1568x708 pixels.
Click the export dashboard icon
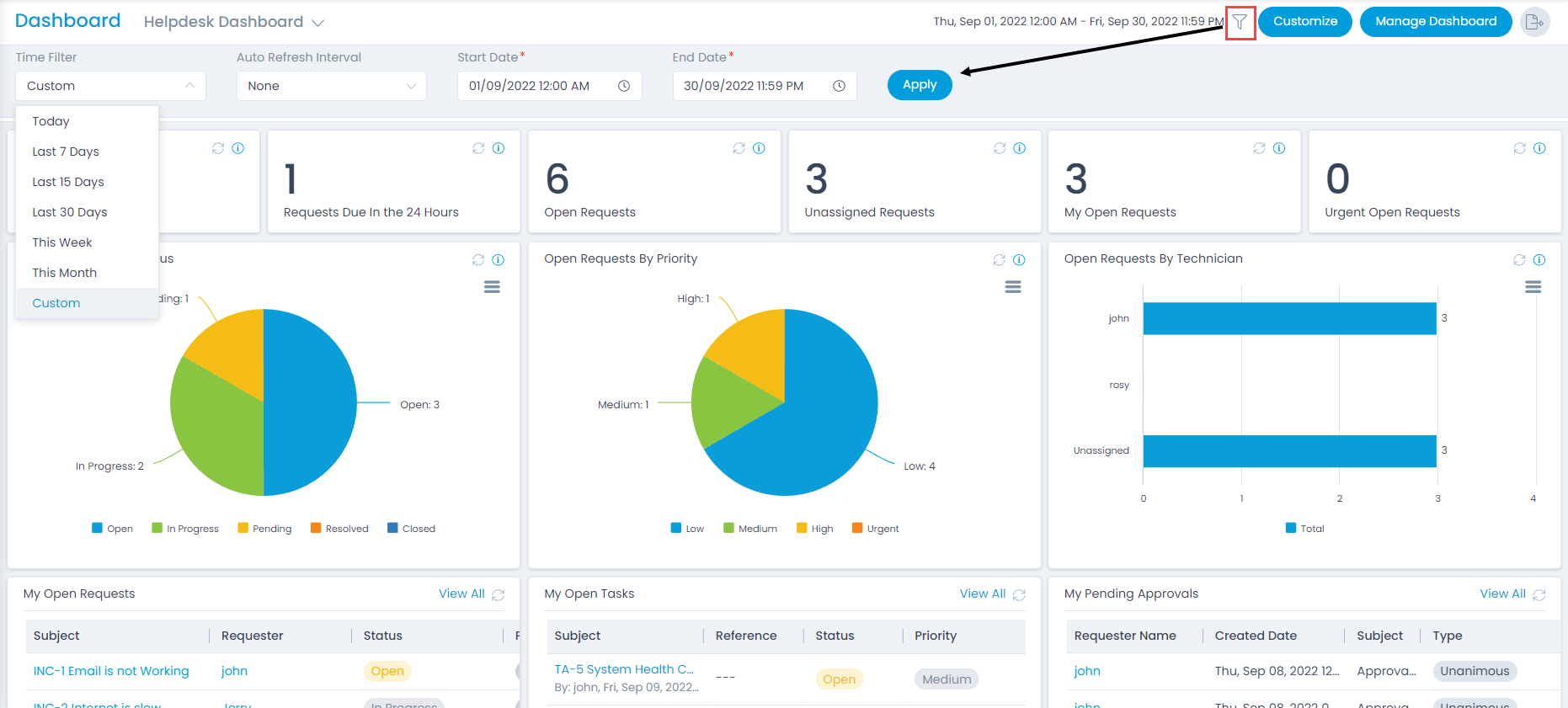tap(1535, 22)
